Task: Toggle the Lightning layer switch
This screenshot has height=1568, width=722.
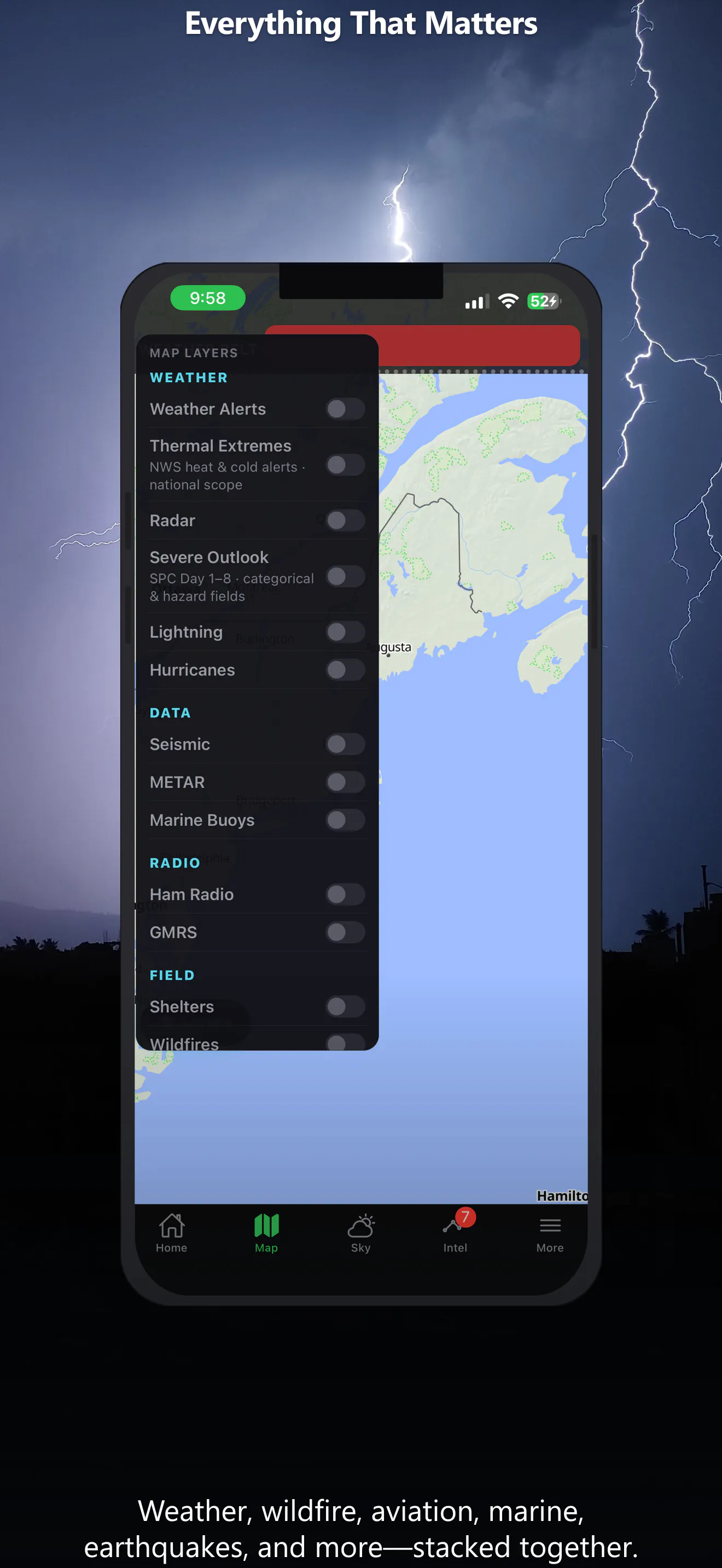Action: (345, 632)
